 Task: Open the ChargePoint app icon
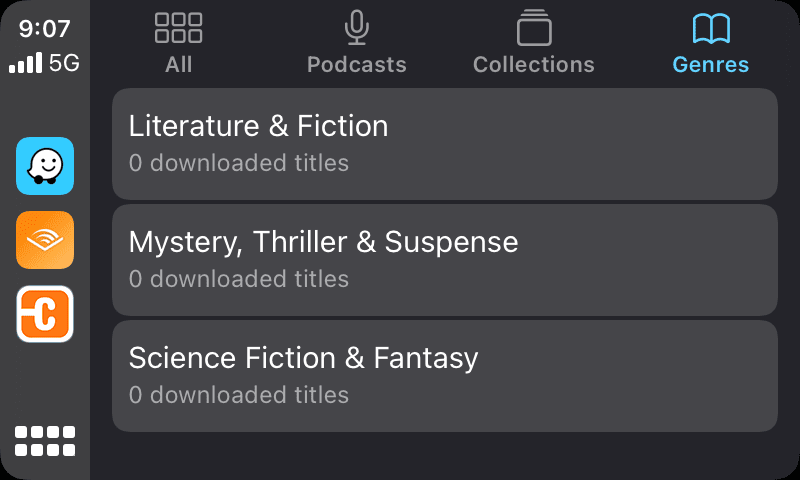[x=45, y=314]
